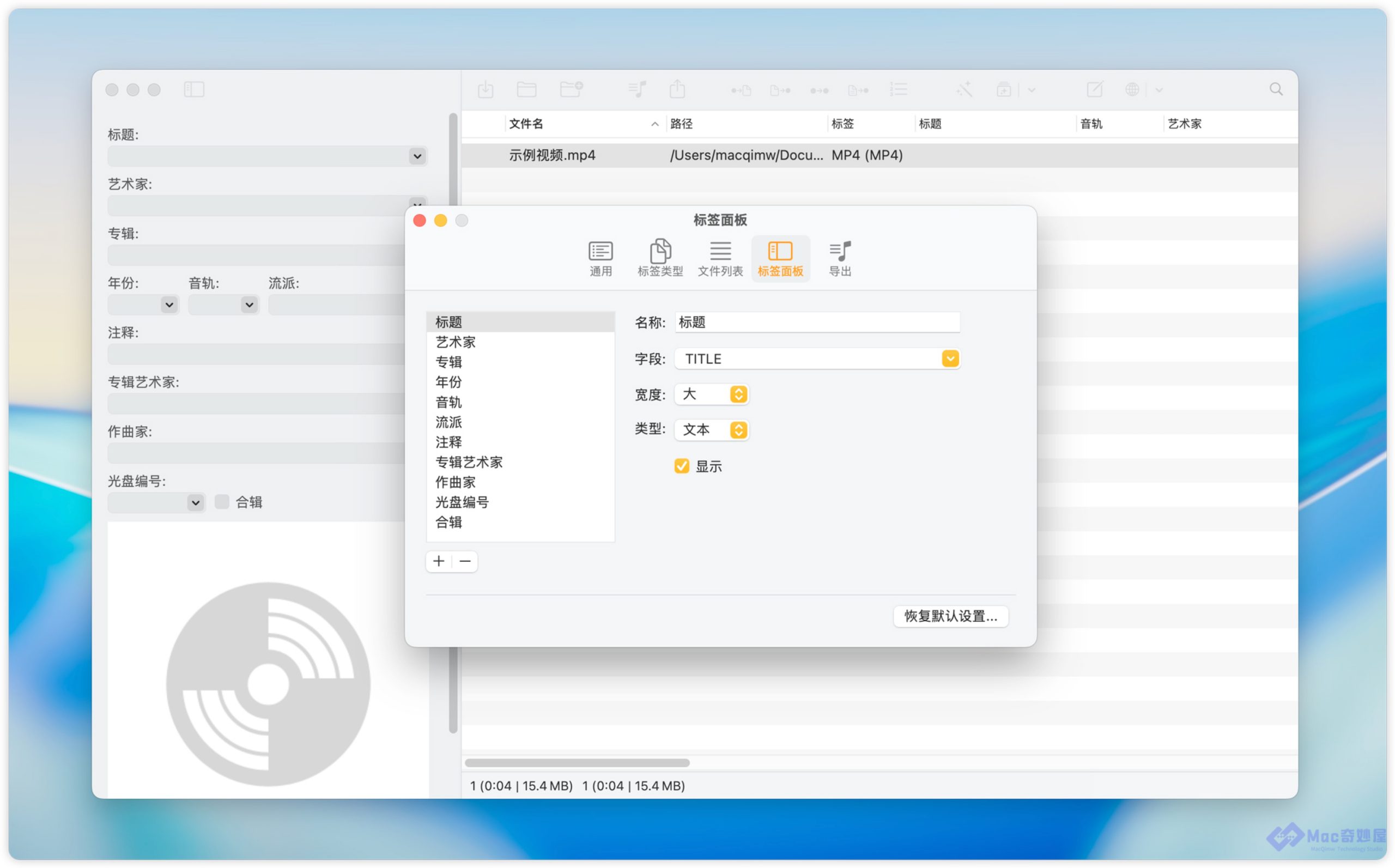The image size is (1395, 868).
Task: Toggle the 合辑 checkbox in sidebar
Action: click(x=222, y=502)
